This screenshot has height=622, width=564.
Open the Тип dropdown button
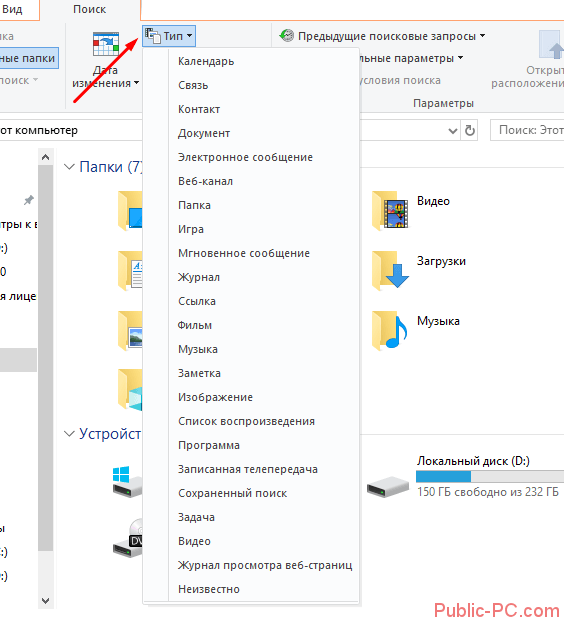click(169, 36)
